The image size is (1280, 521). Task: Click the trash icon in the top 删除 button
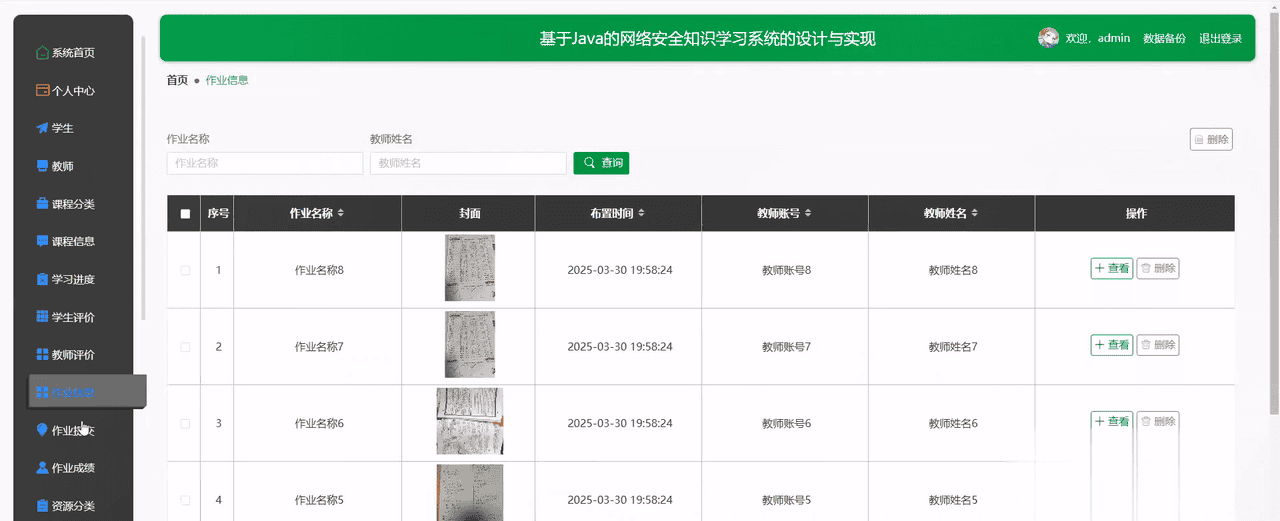(1199, 140)
